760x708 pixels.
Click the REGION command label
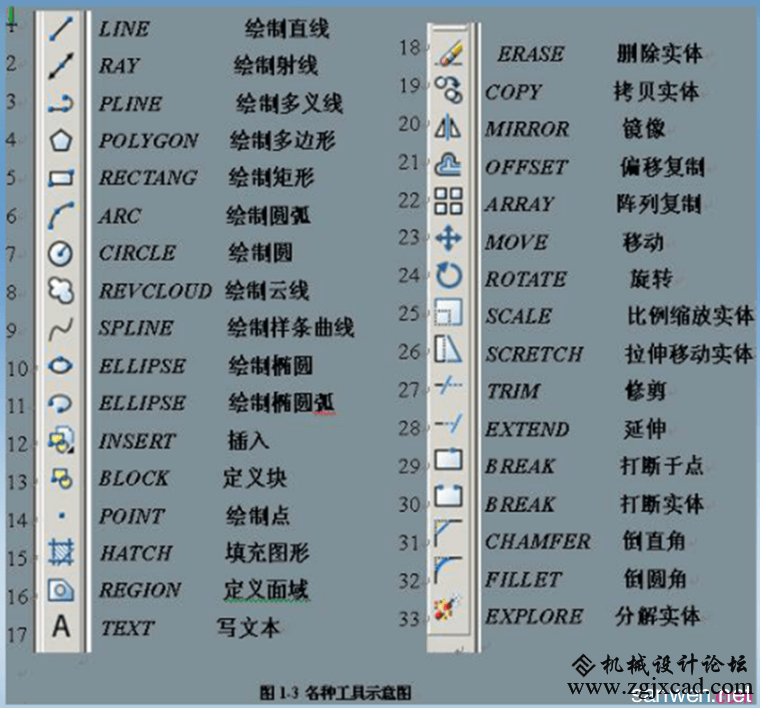(x=140, y=590)
